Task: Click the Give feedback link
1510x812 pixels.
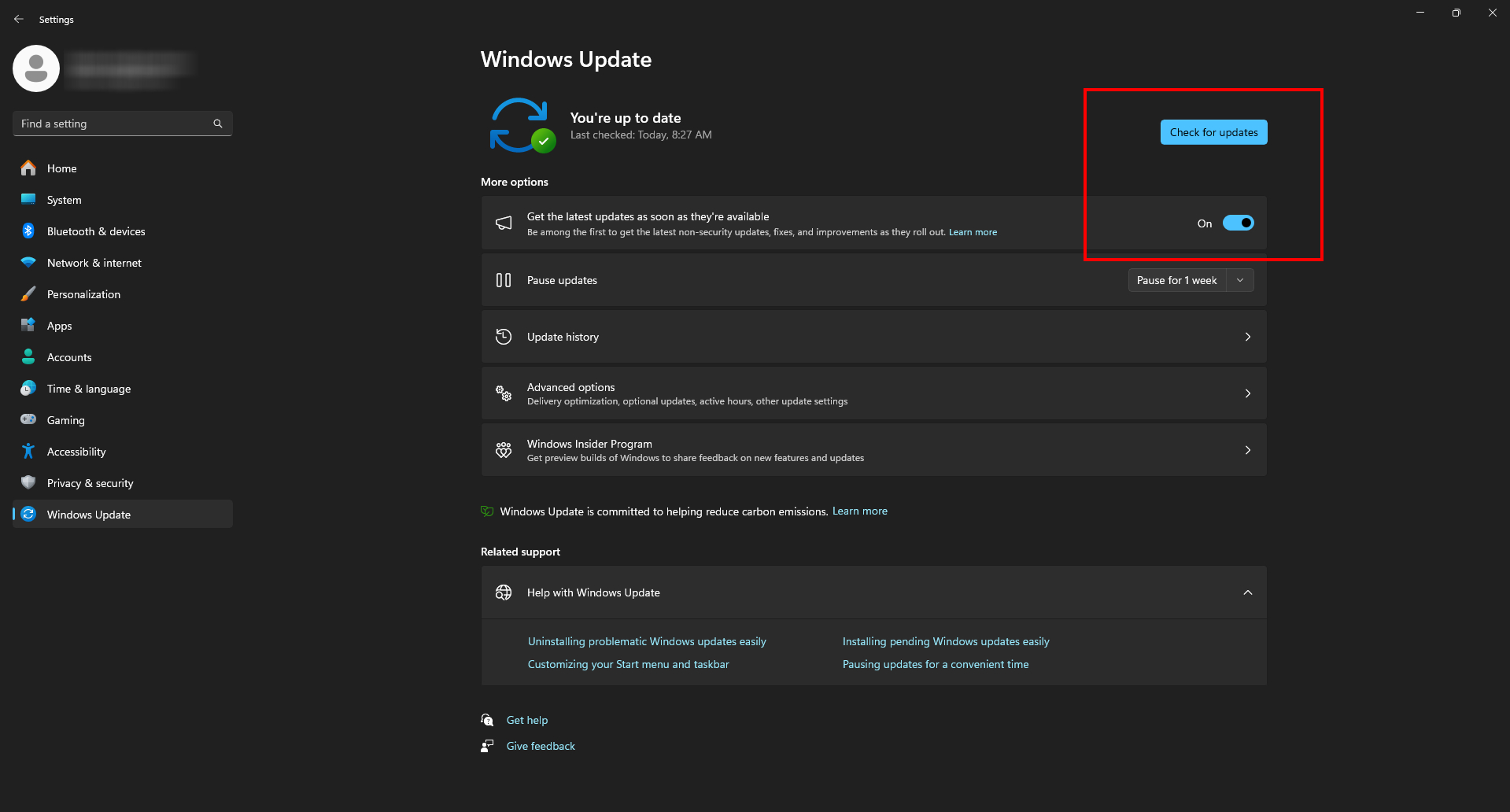Action: [x=541, y=746]
